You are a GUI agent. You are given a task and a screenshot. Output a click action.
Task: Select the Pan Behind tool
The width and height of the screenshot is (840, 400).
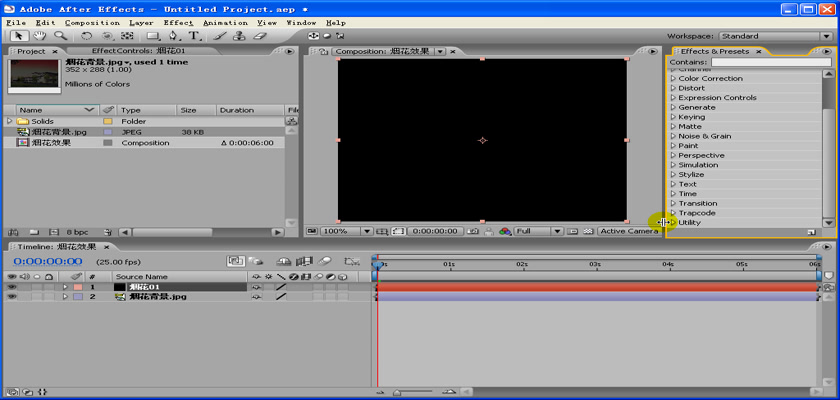[127, 36]
